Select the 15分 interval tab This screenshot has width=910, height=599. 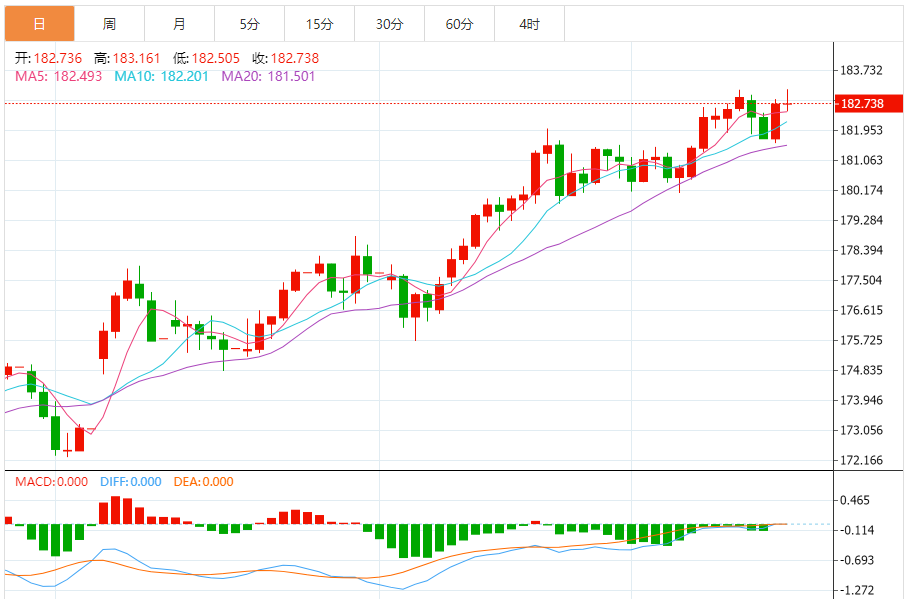[319, 23]
